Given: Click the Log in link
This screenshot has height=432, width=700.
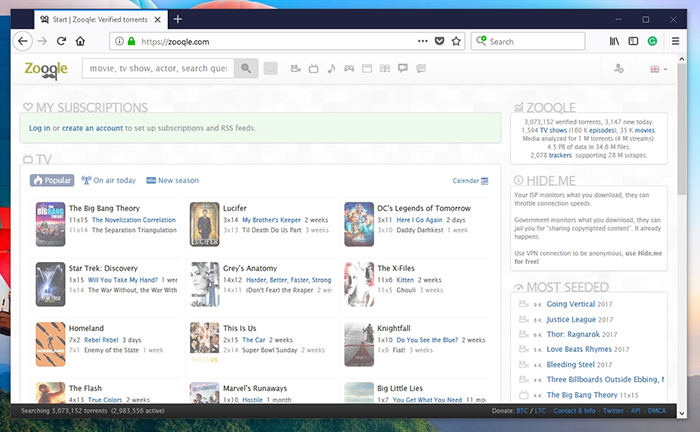Looking at the screenshot, I should 39,128.
